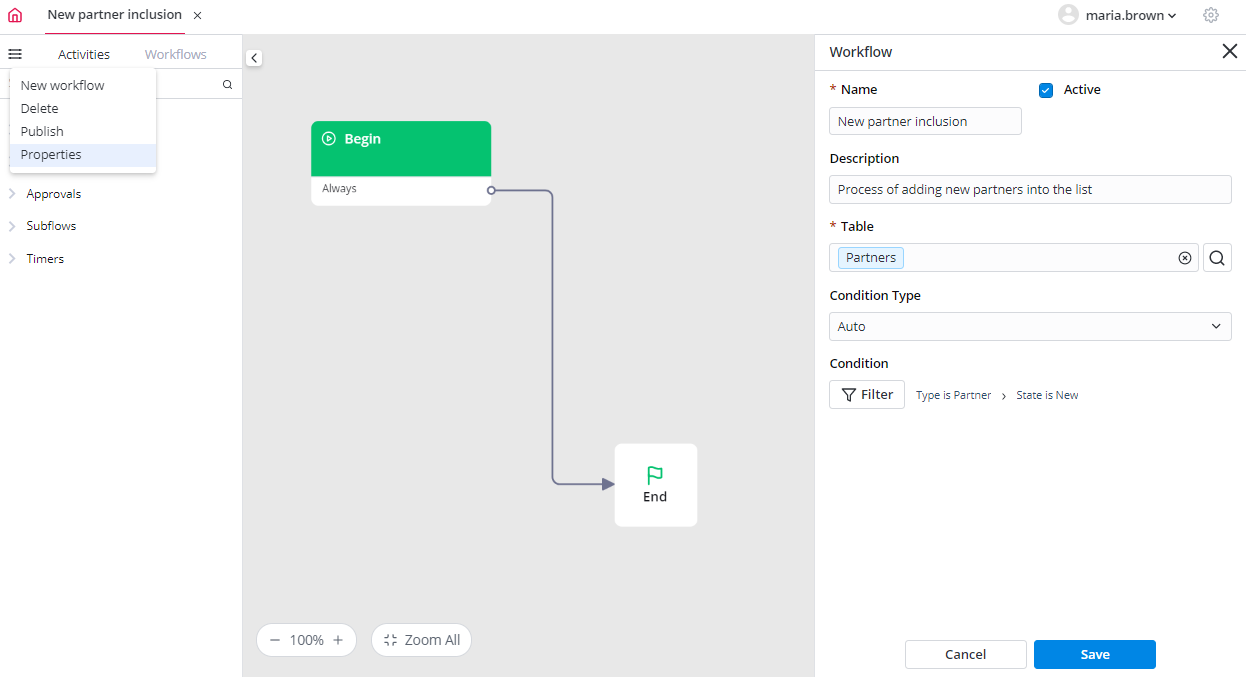Switch to the Workflows tab
This screenshot has height=677, width=1246.
[176, 54]
